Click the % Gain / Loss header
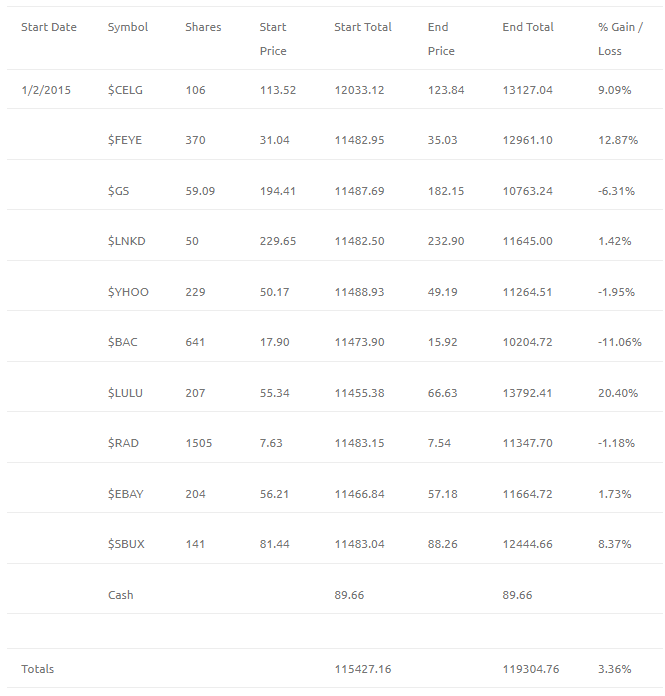Screen dimensions: 665x696 (621, 39)
